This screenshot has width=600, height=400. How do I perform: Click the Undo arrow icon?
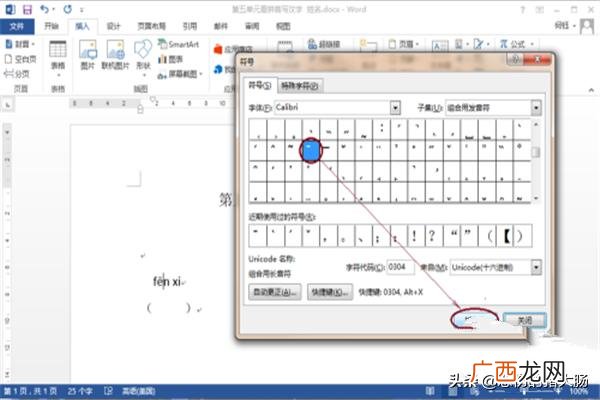click(45, 9)
